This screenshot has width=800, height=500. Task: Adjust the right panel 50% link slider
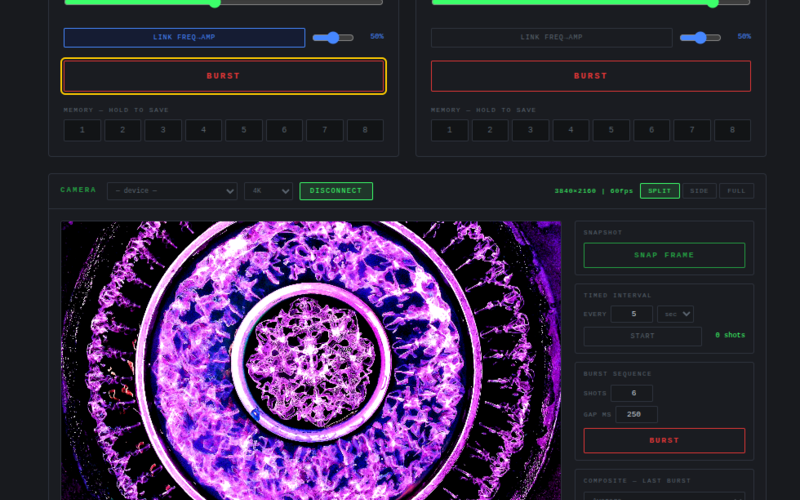coord(701,38)
